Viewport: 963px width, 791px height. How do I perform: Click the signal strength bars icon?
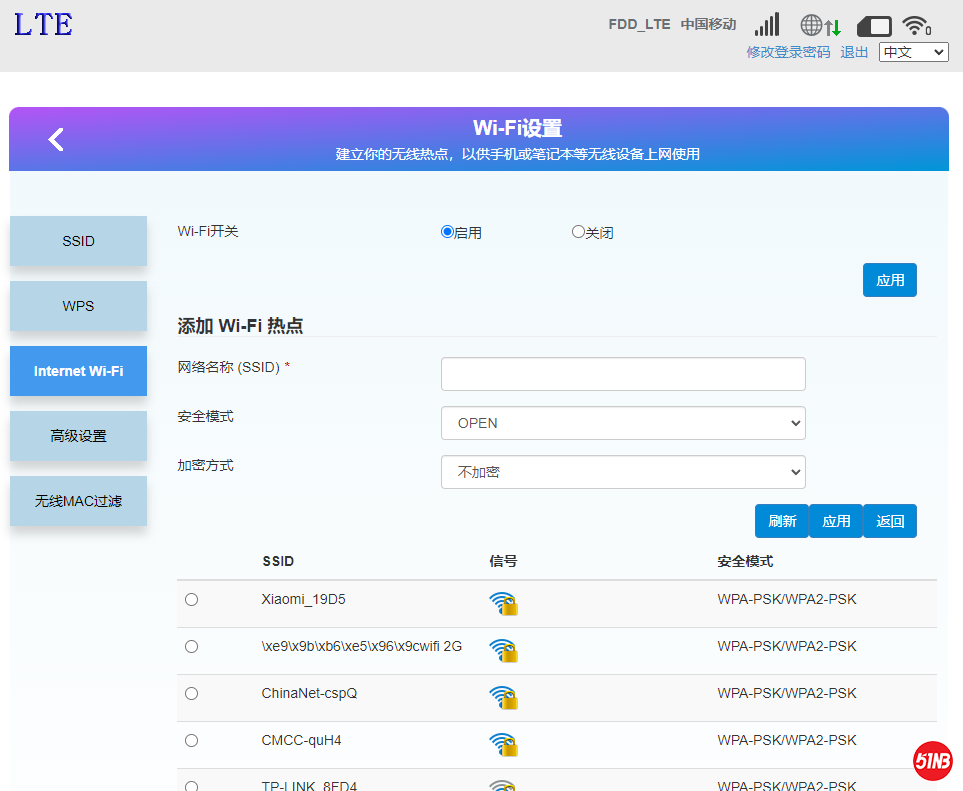point(767,25)
